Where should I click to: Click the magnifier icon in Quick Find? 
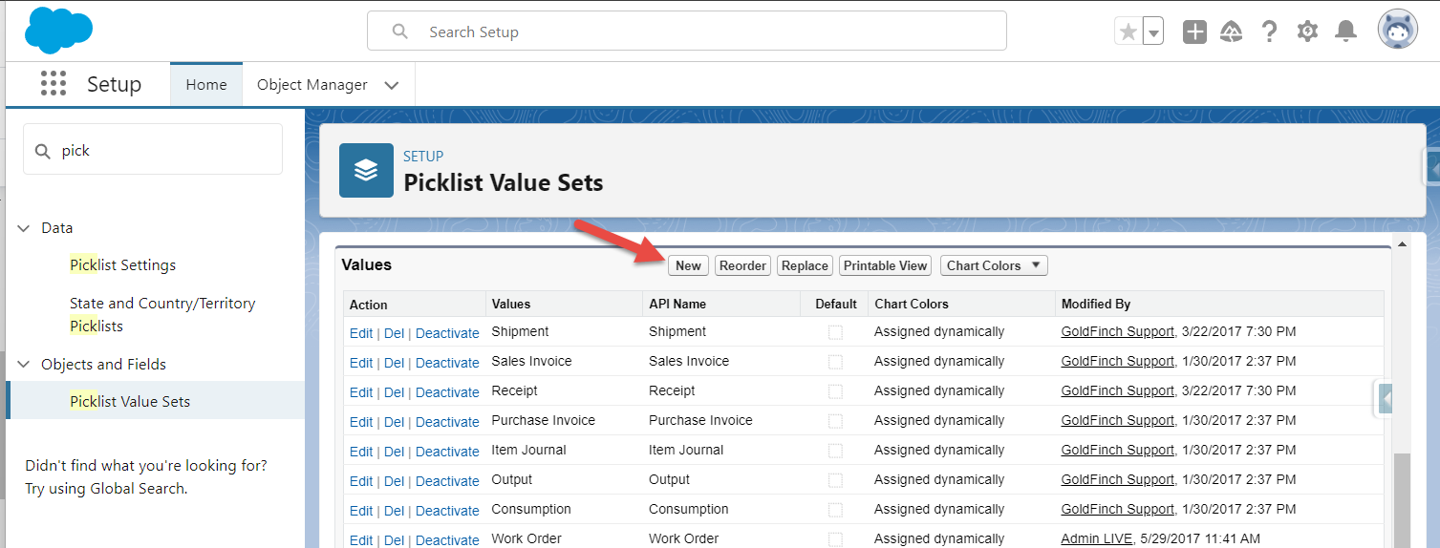(42, 151)
